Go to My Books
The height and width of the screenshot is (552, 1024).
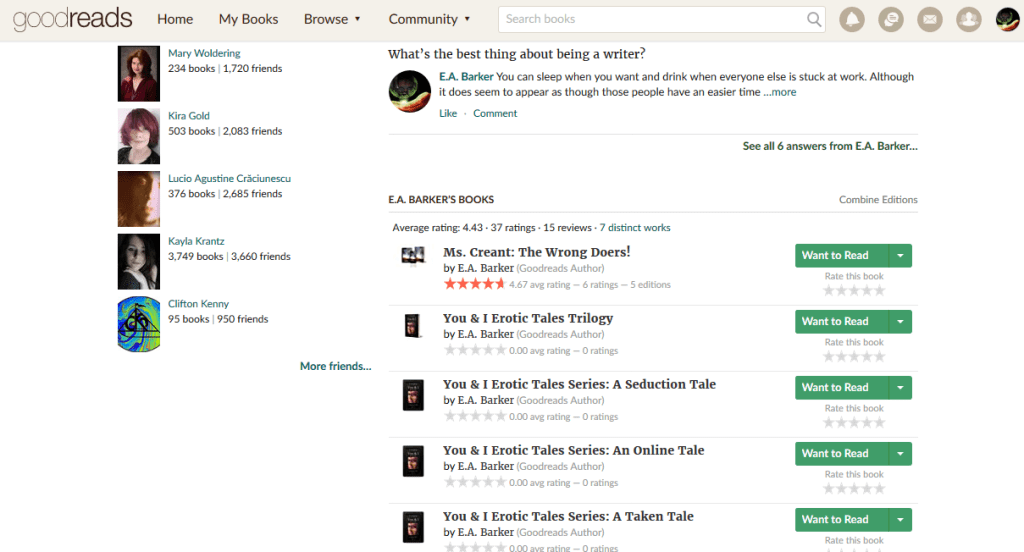[x=248, y=19]
